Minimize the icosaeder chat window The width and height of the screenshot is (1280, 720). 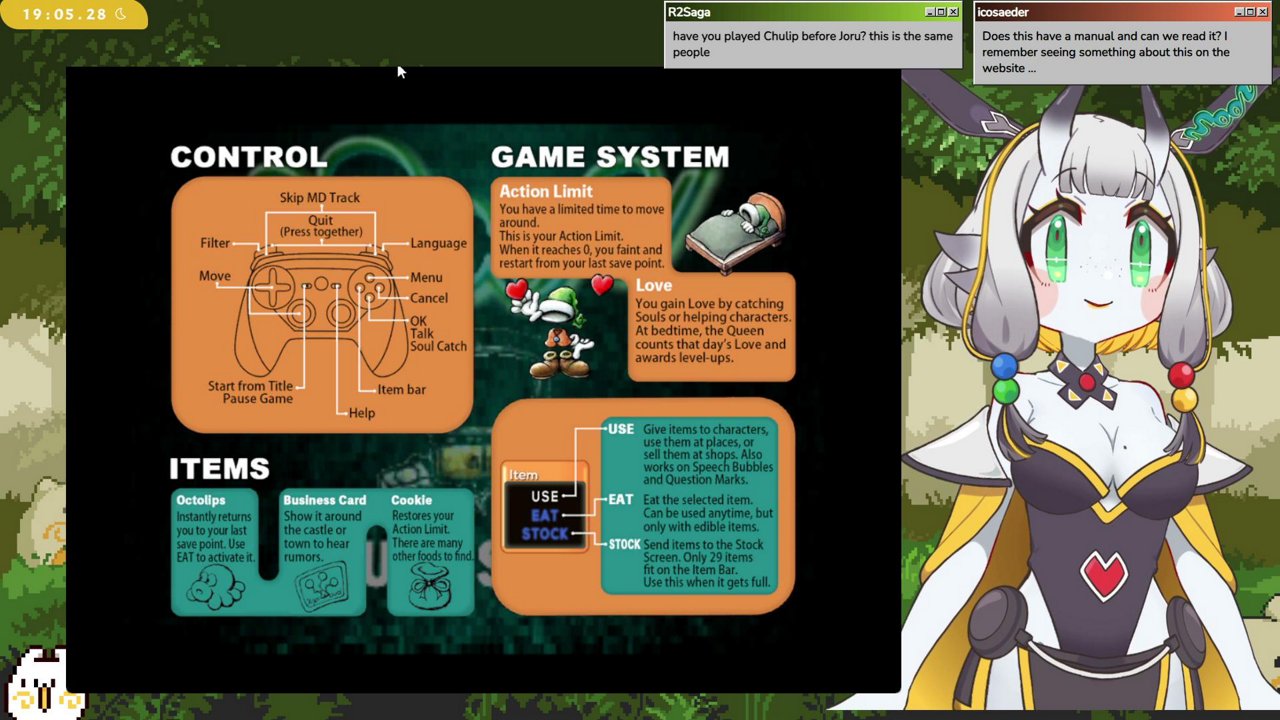point(1239,12)
